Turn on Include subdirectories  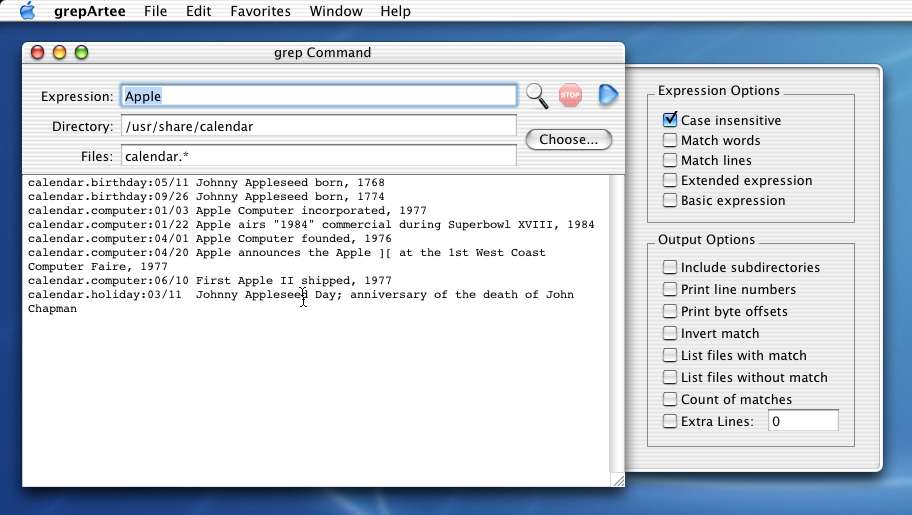(670, 268)
